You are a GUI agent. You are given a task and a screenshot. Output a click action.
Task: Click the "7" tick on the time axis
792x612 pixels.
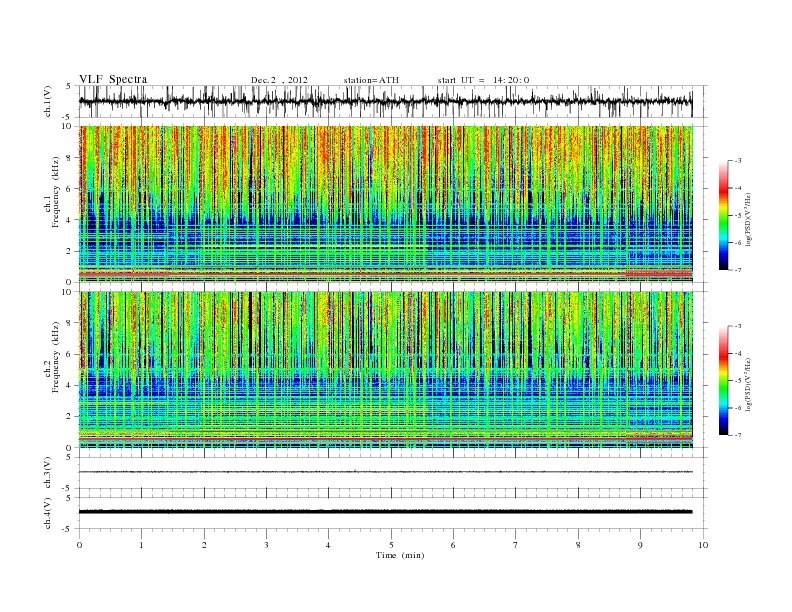(x=516, y=545)
